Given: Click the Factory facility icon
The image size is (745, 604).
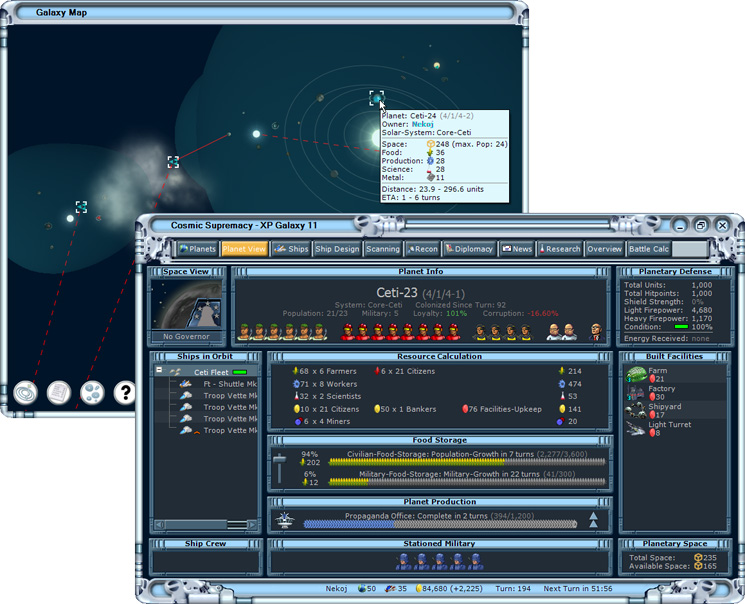Looking at the screenshot, I should tap(636, 393).
